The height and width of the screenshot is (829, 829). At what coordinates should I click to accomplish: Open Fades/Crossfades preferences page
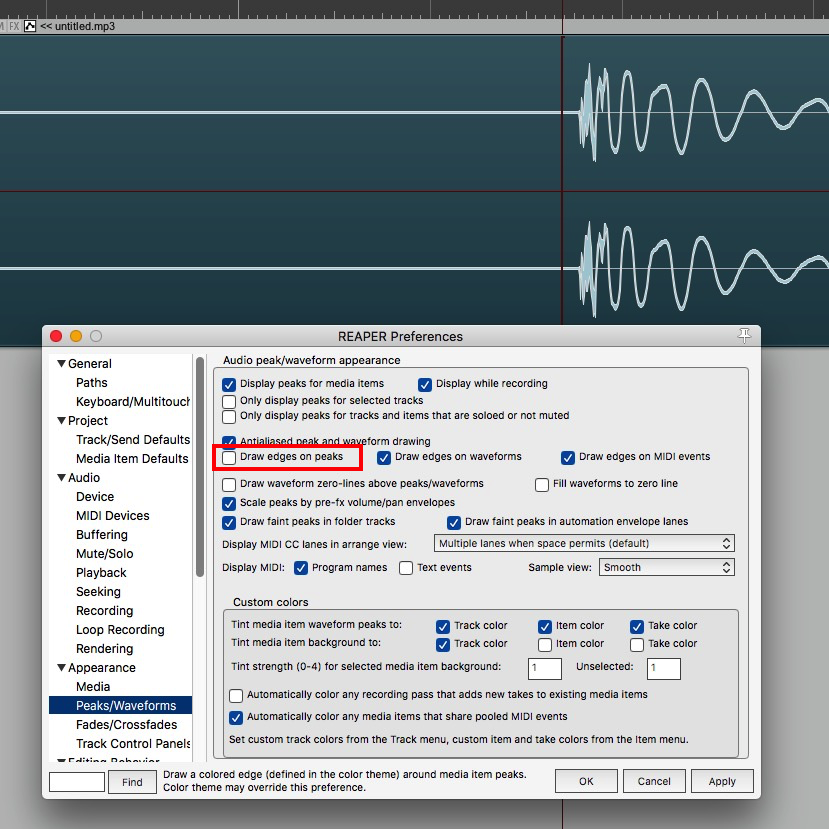(x=126, y=725)
